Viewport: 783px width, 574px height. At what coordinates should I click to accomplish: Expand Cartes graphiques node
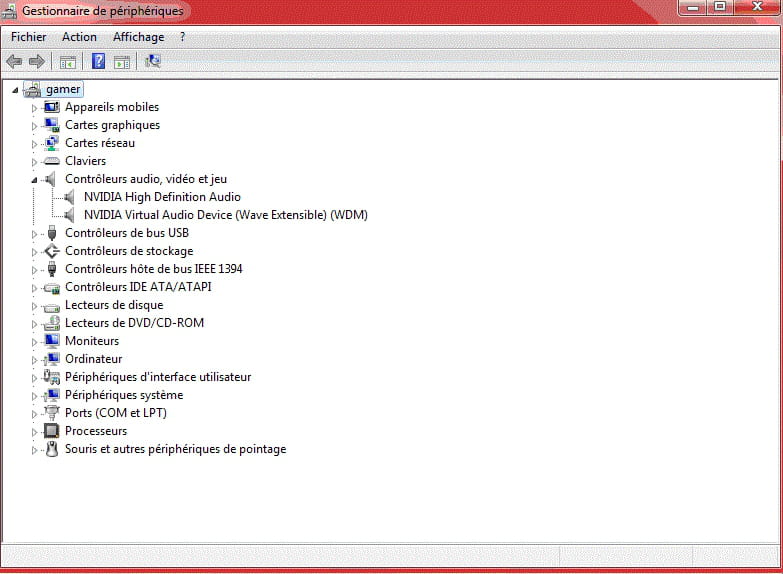(34, 126)
